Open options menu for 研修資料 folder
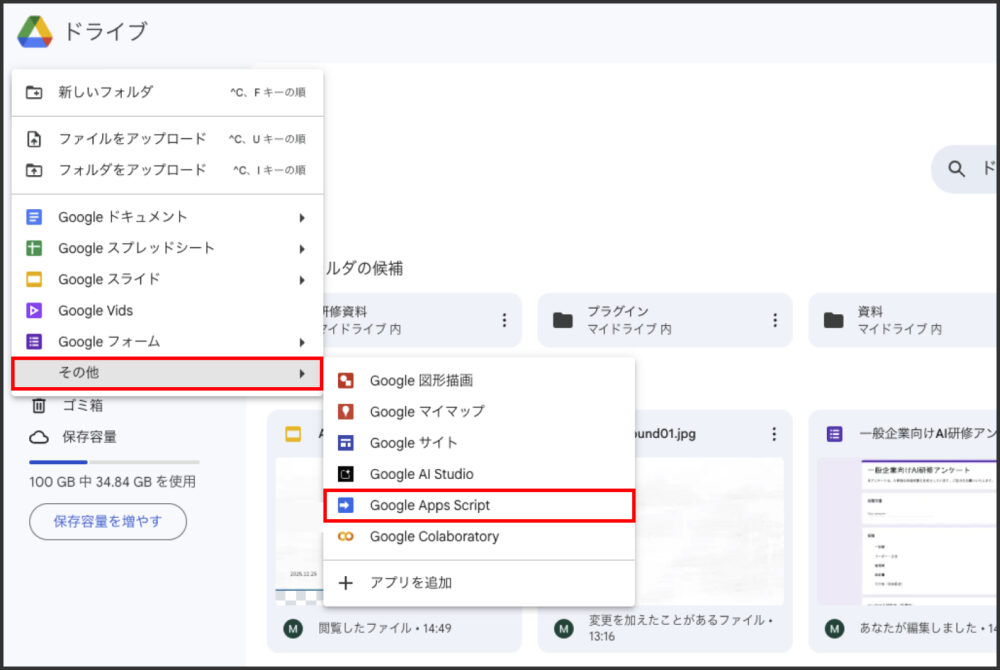This screenshot has width=1000, height=670. click(506, 320)
